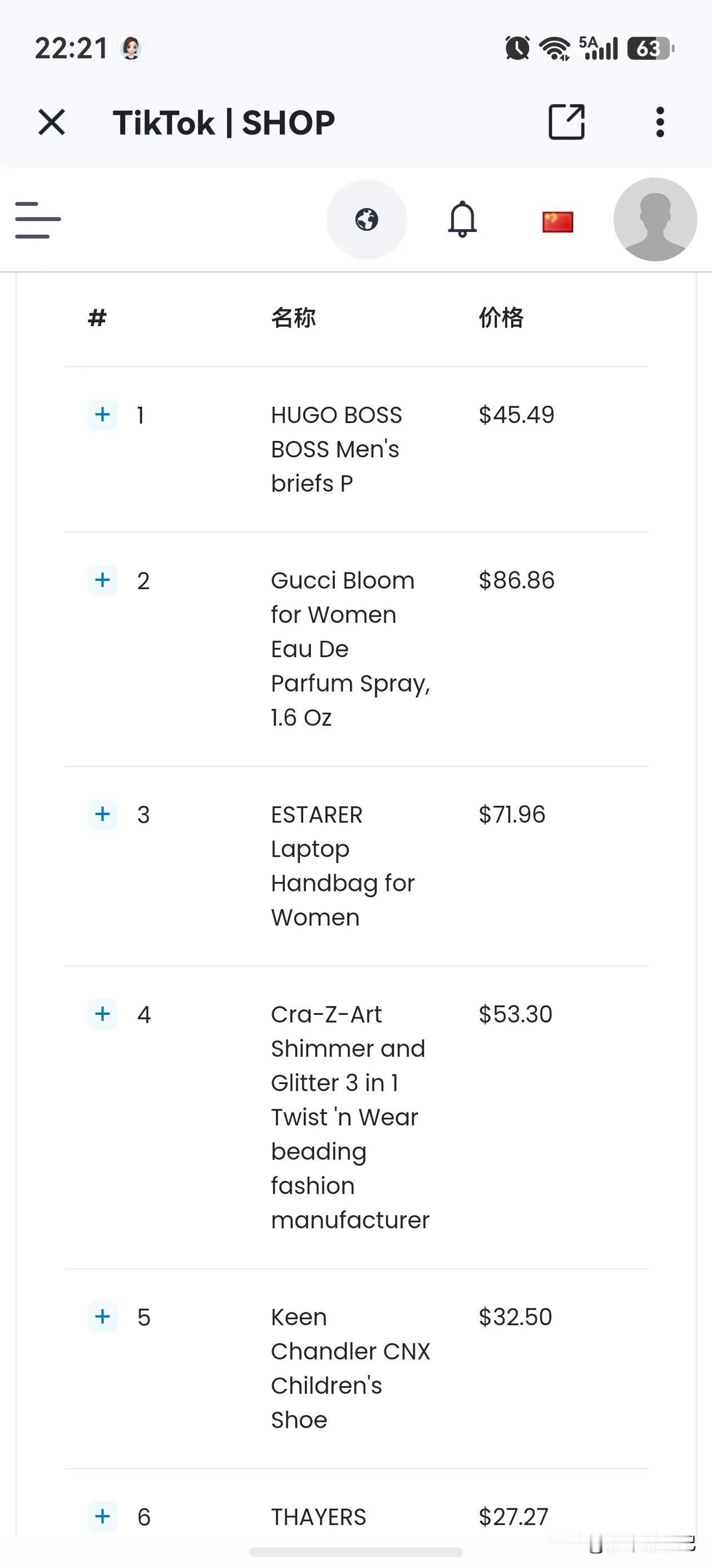The height and width of the screenshot is (1568, 712).
Task: Open the Gucci Bloom product name
Action: point(350,649)
